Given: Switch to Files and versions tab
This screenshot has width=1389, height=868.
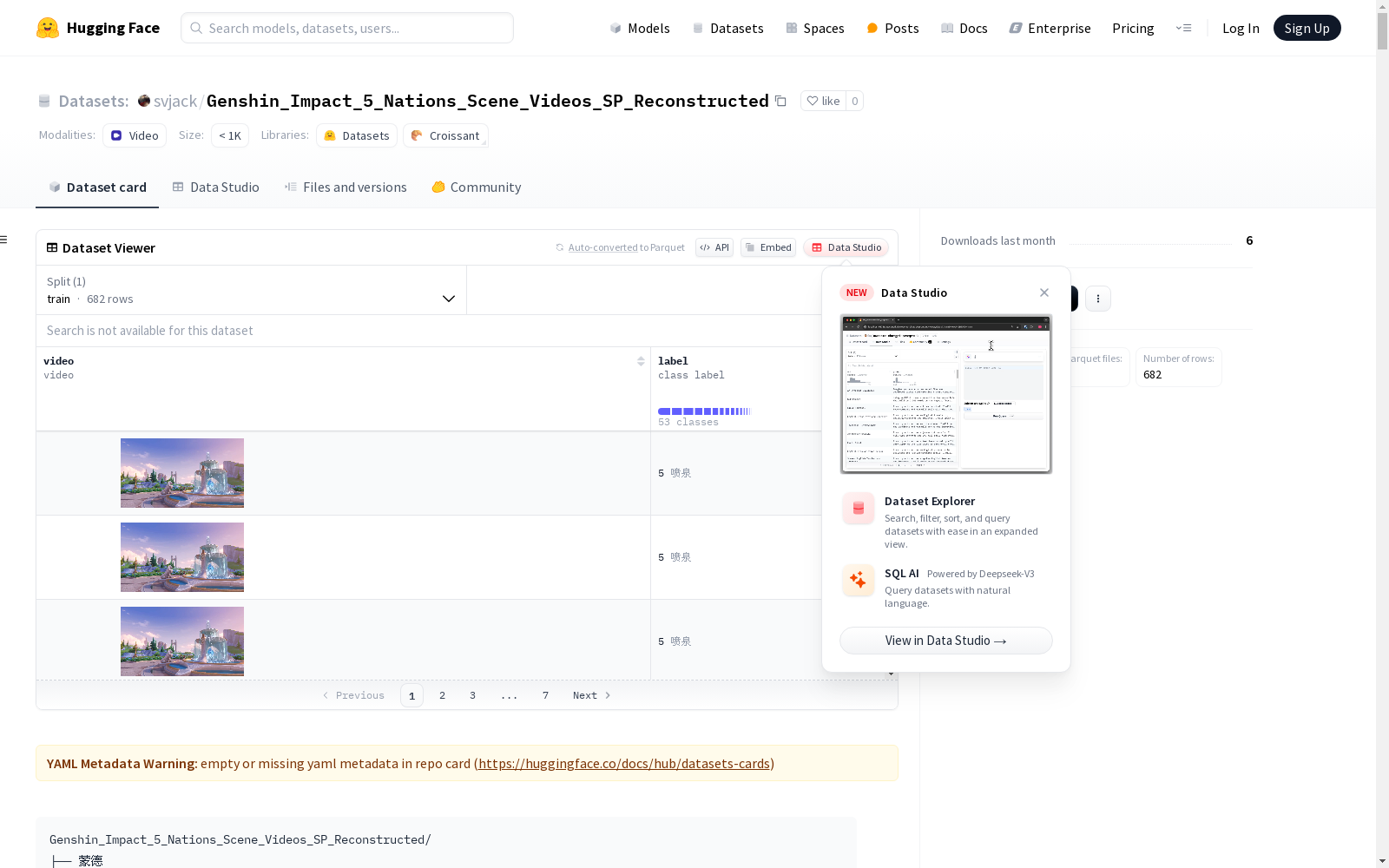Looking at the screenshot, I should [346, 187].
